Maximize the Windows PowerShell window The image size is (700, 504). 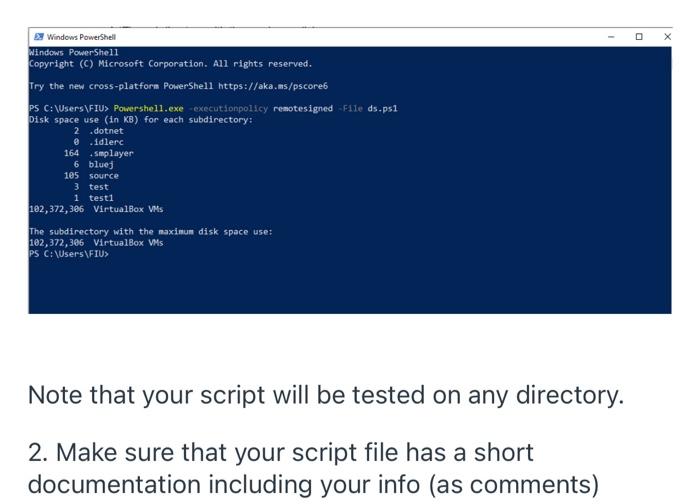pos(639,36)
